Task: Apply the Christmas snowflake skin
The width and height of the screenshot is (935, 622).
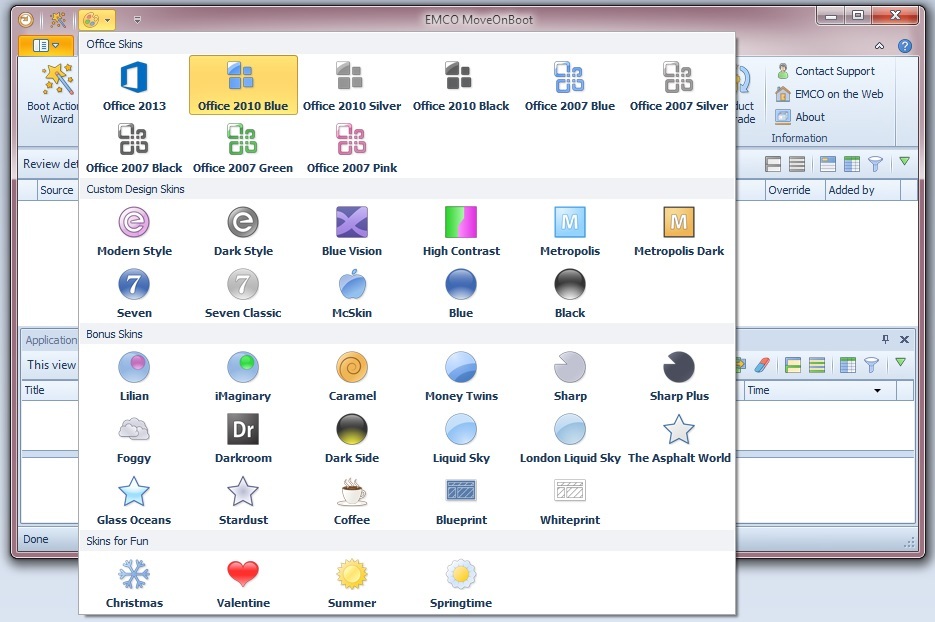Action: pyautogui.click(x=134, y=583)
